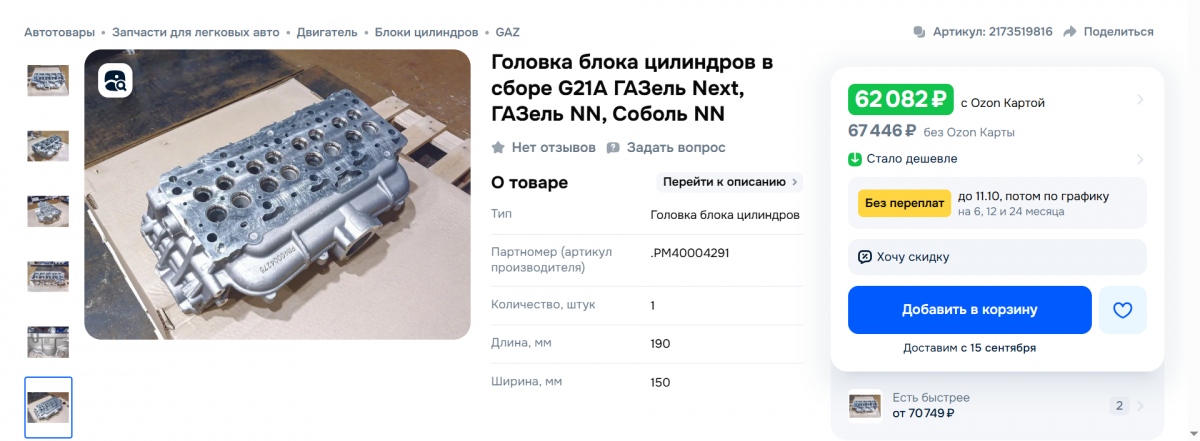Select the first product thumbnail
The width and height of the screenshot is (1200, 441).
pos(48,81)
